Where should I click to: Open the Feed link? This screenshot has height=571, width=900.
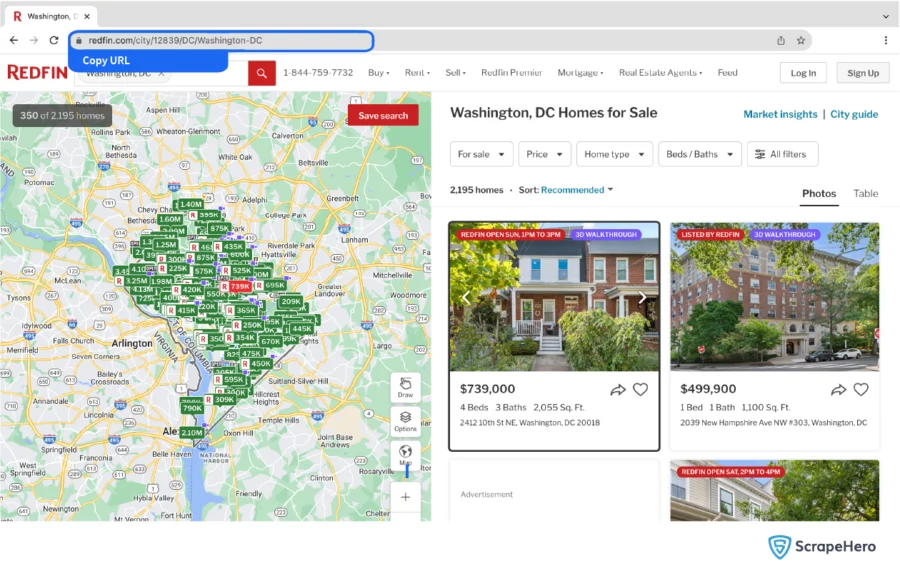(x=727, y=73)
